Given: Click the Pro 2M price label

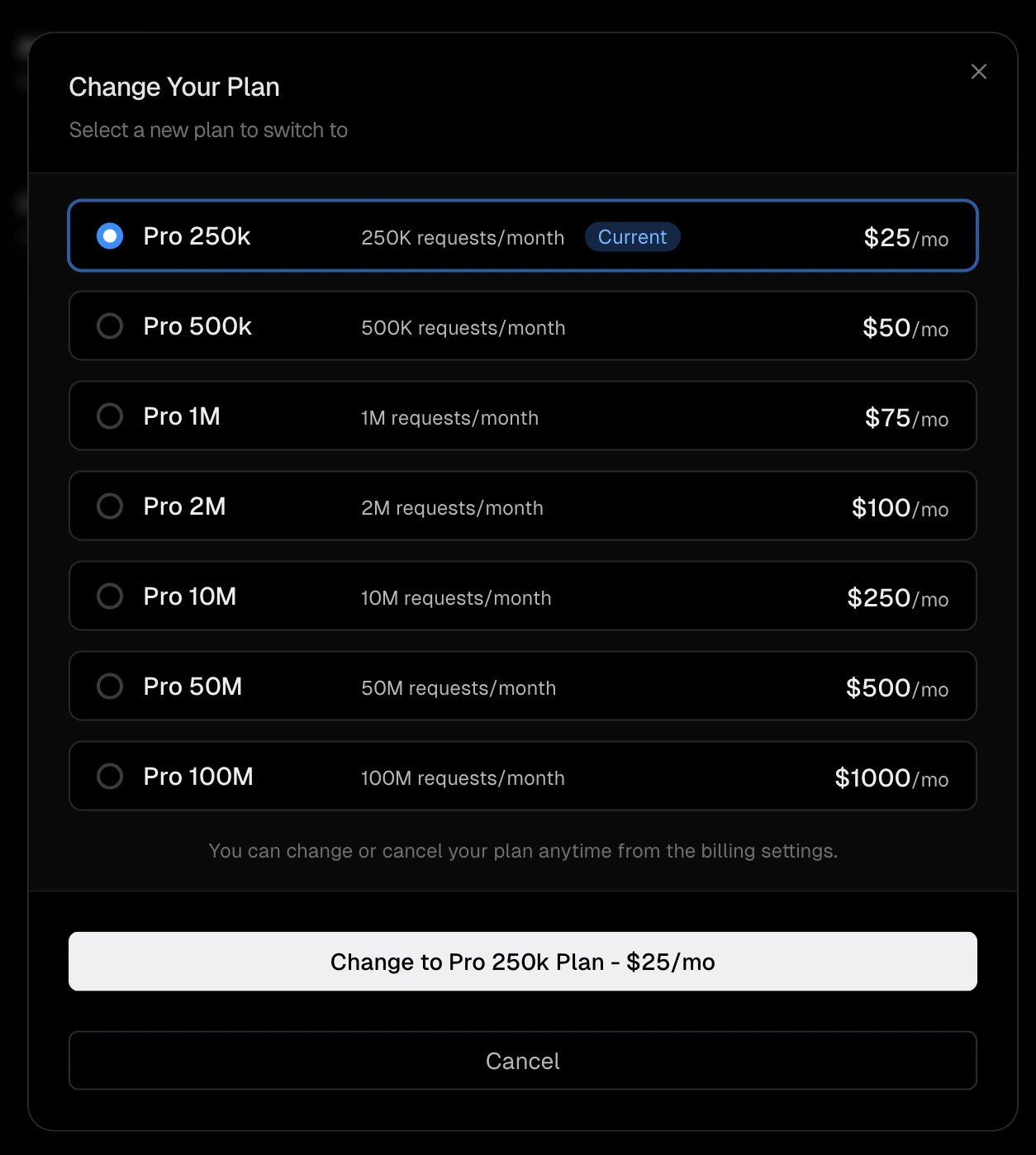Looking at the screenshot, I should (901, 507).
